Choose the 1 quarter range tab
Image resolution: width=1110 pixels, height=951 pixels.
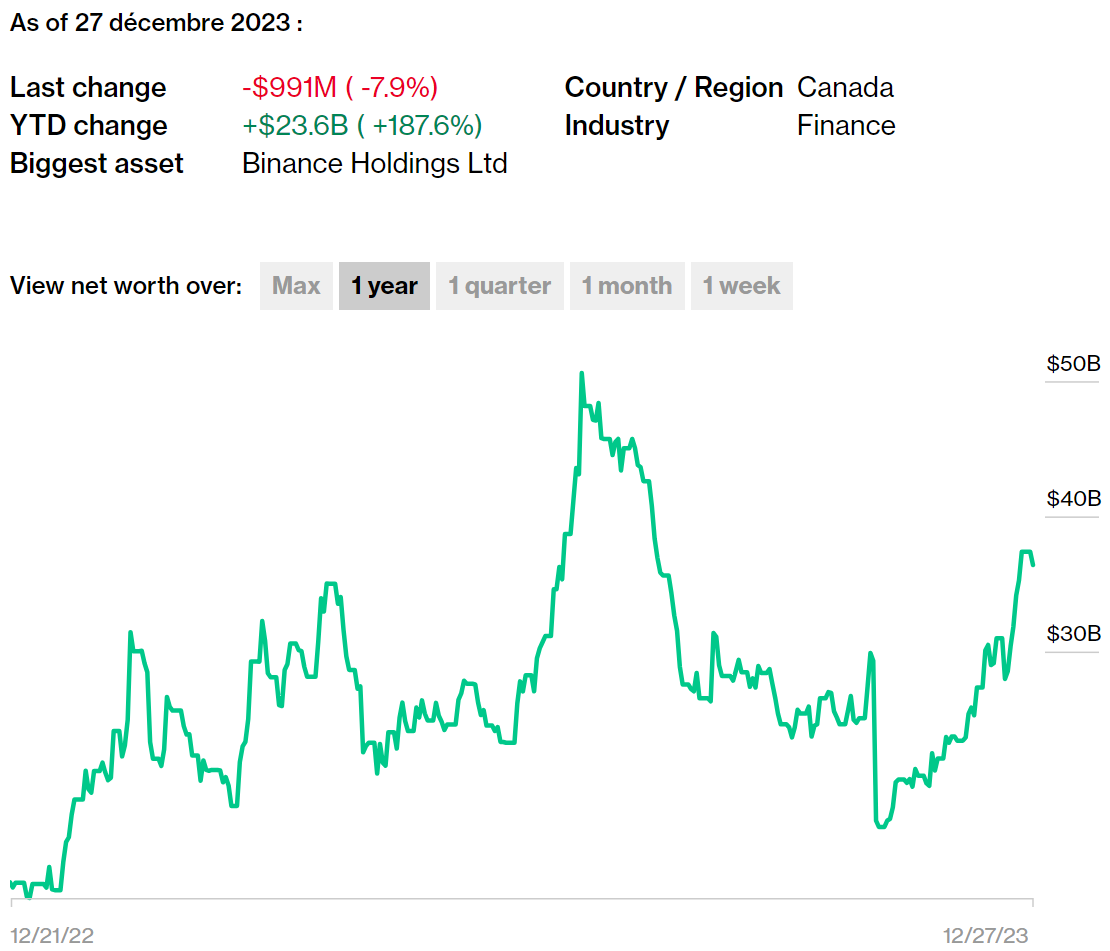pos(499,286)
